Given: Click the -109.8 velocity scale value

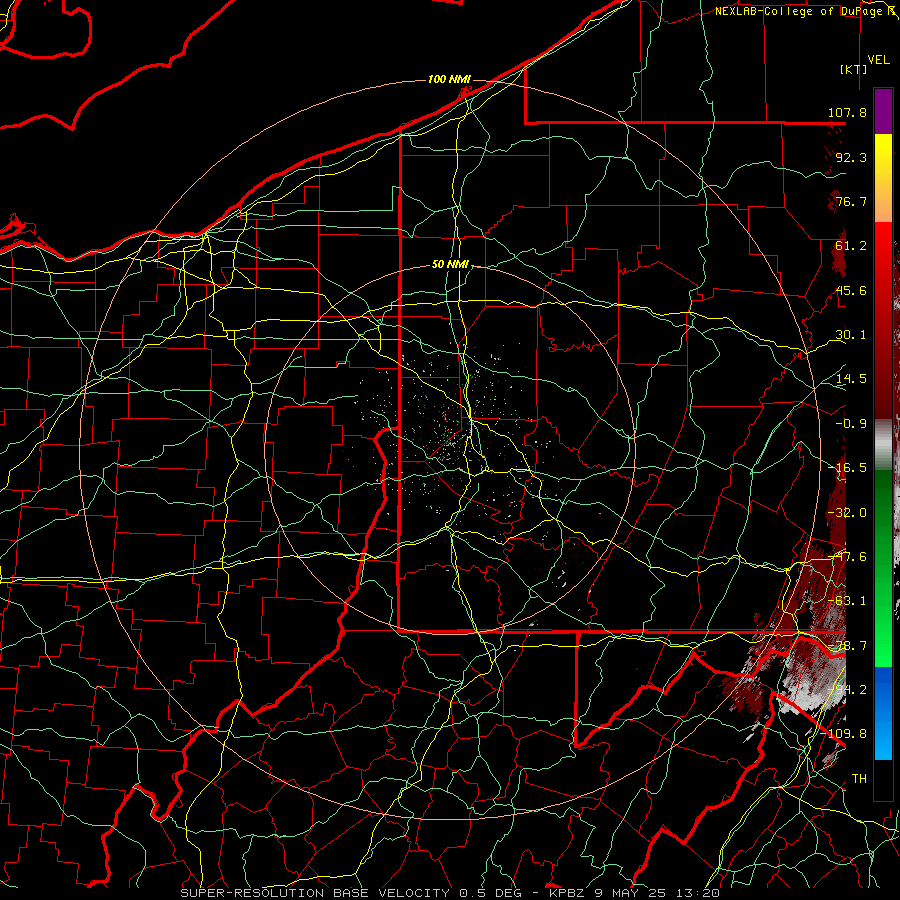Looking at the screenshot, I should coord(844,734).
